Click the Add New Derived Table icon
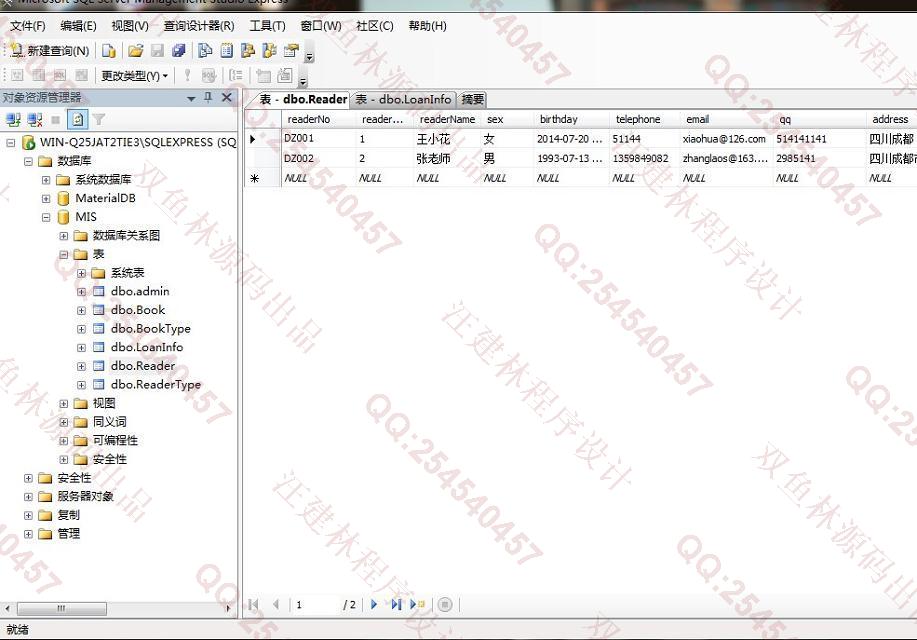 (285, 75)
